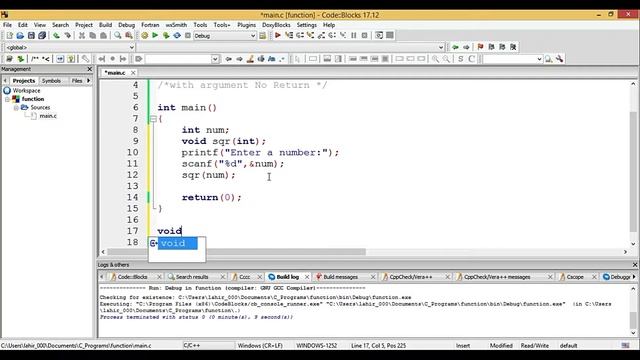Click the letter S toolbar icon

click(x=460, y=59)
